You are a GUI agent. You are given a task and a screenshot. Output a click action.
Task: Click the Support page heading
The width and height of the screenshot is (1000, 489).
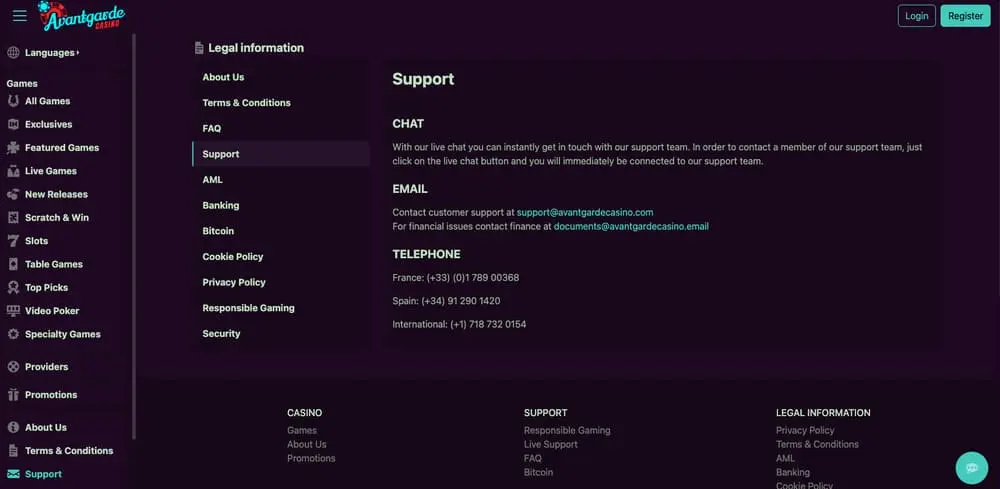423,79
